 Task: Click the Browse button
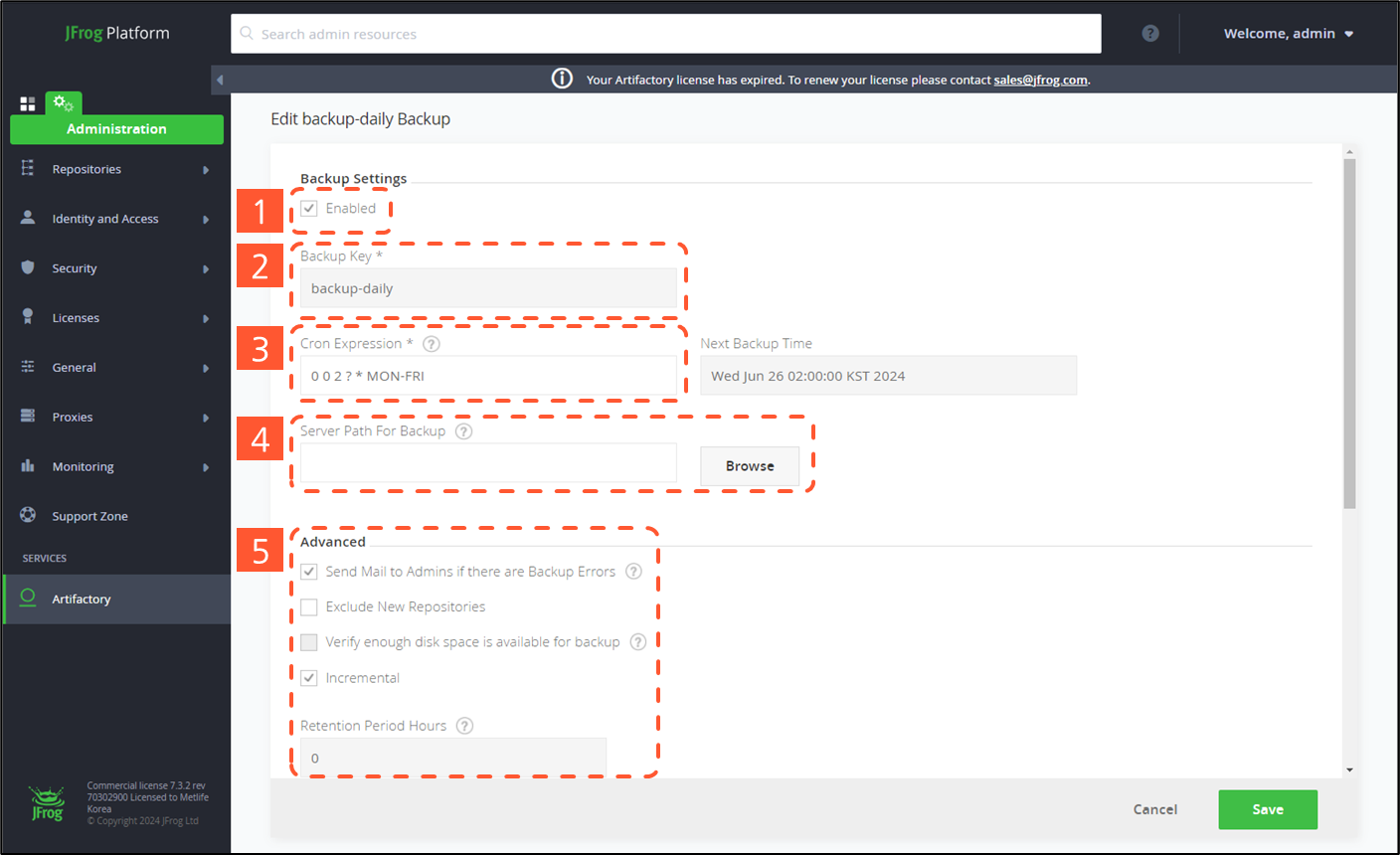[x=749, y=466]
